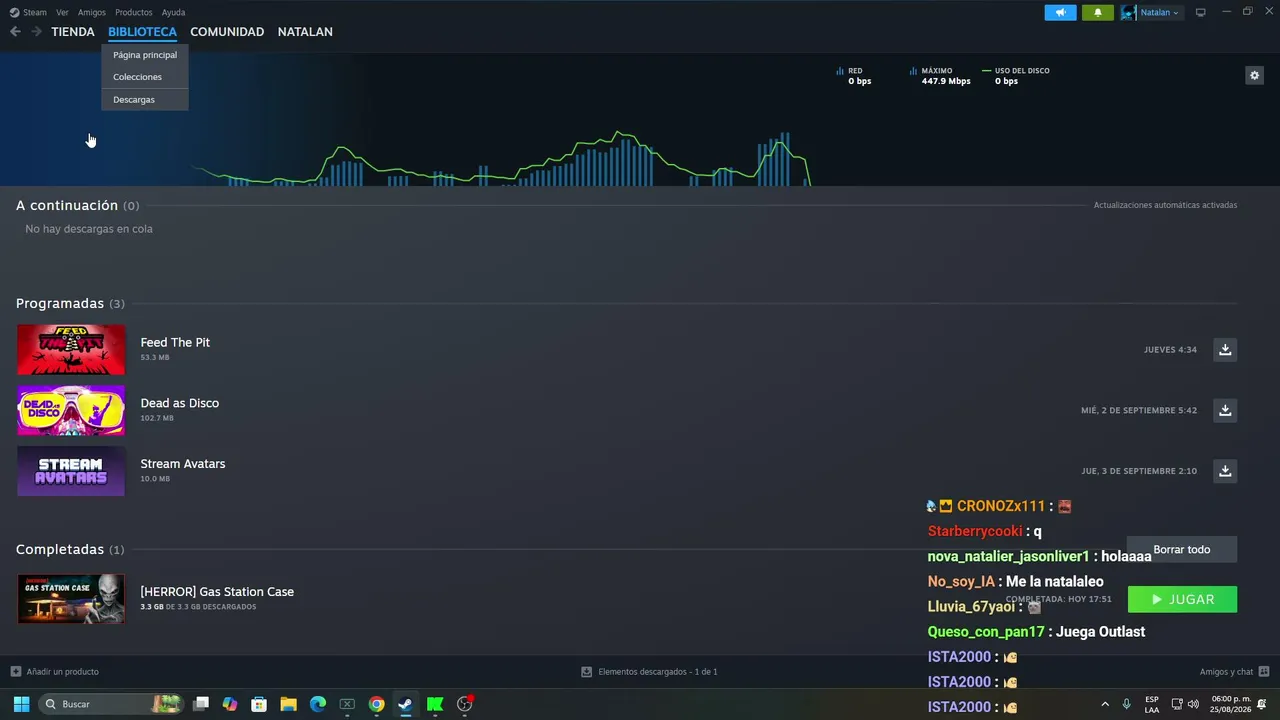The width and height of the screenshot is (1280, 720).
Task: Open the Productos menu
Action: tap(134, 12)
